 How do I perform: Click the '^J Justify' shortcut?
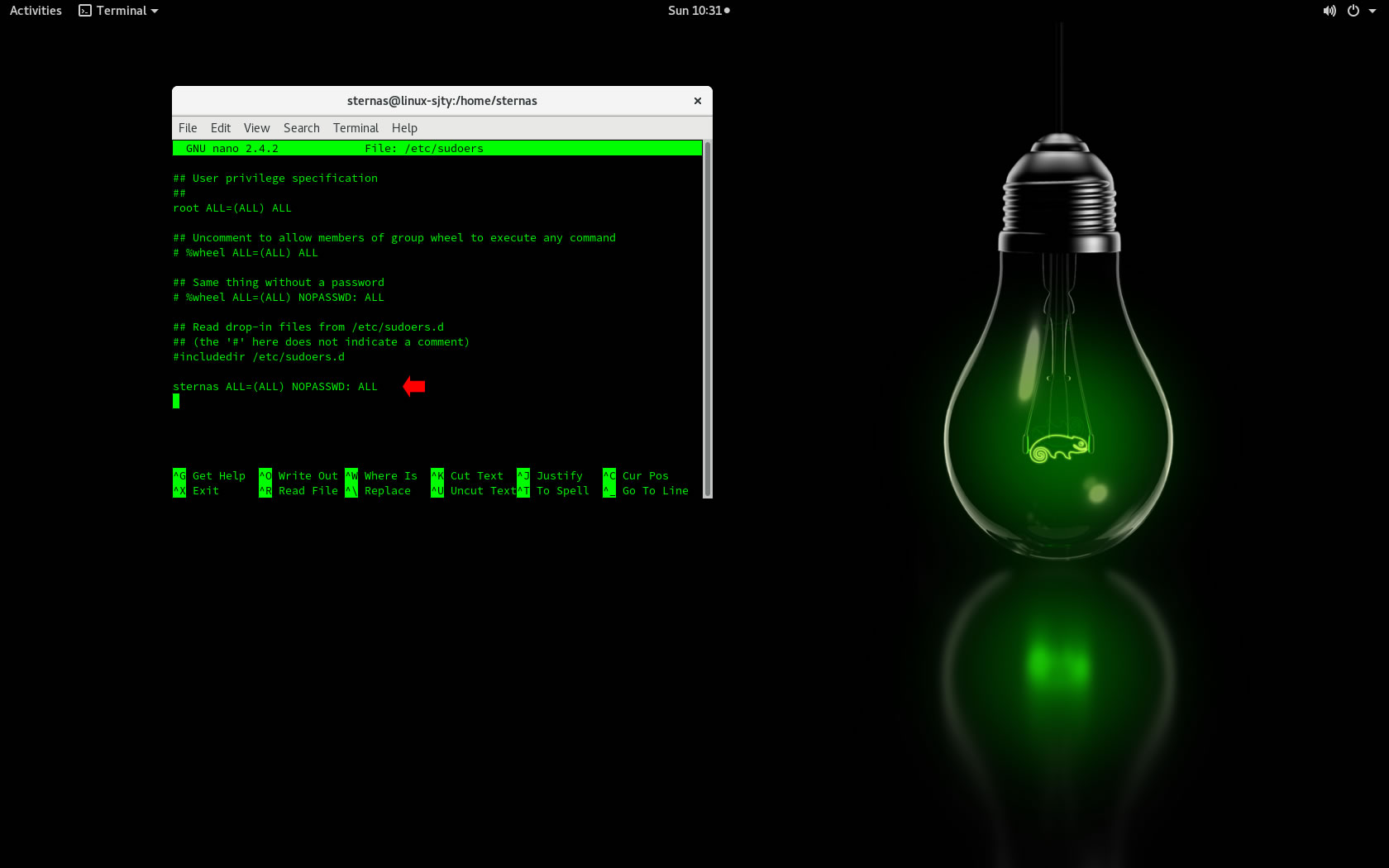[x=550, y=476]
